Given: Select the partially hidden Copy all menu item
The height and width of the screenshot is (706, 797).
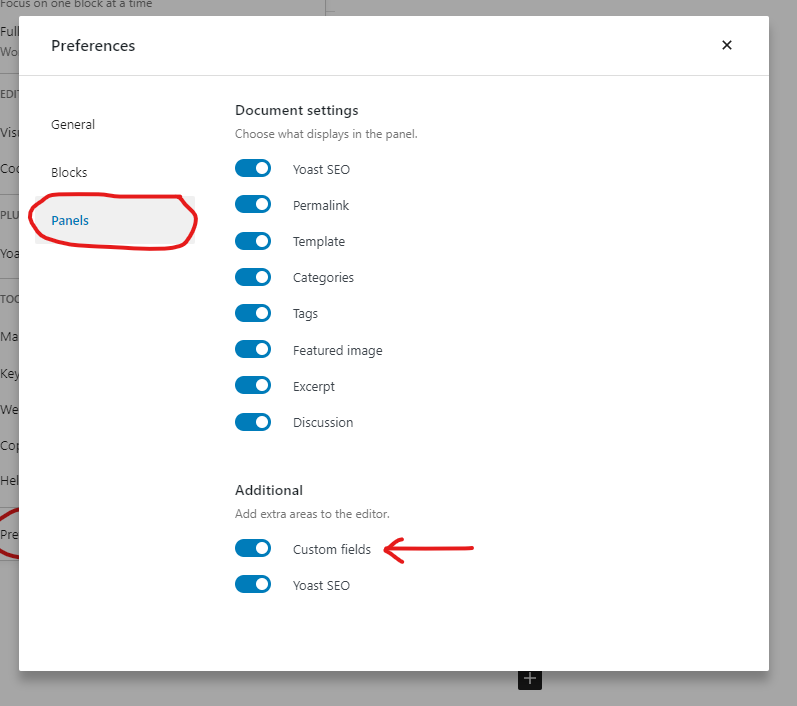Looking at the screenshot, I should click(9, 444).
